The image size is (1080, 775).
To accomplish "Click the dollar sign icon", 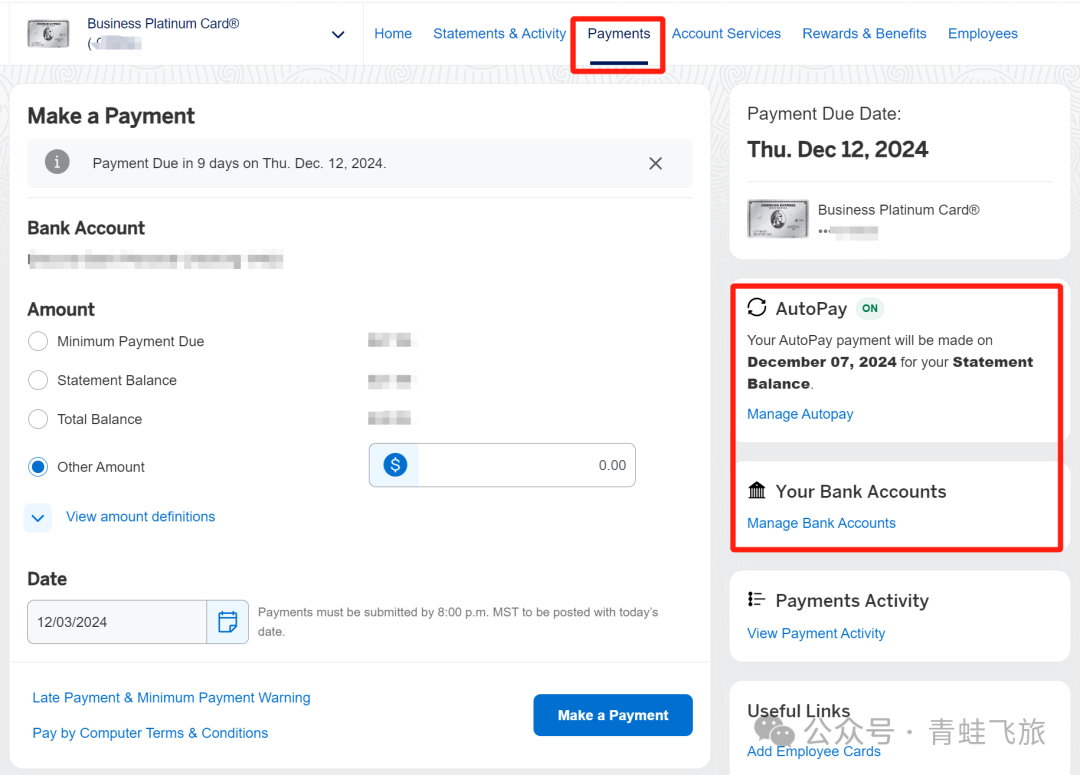I will 395,465.
